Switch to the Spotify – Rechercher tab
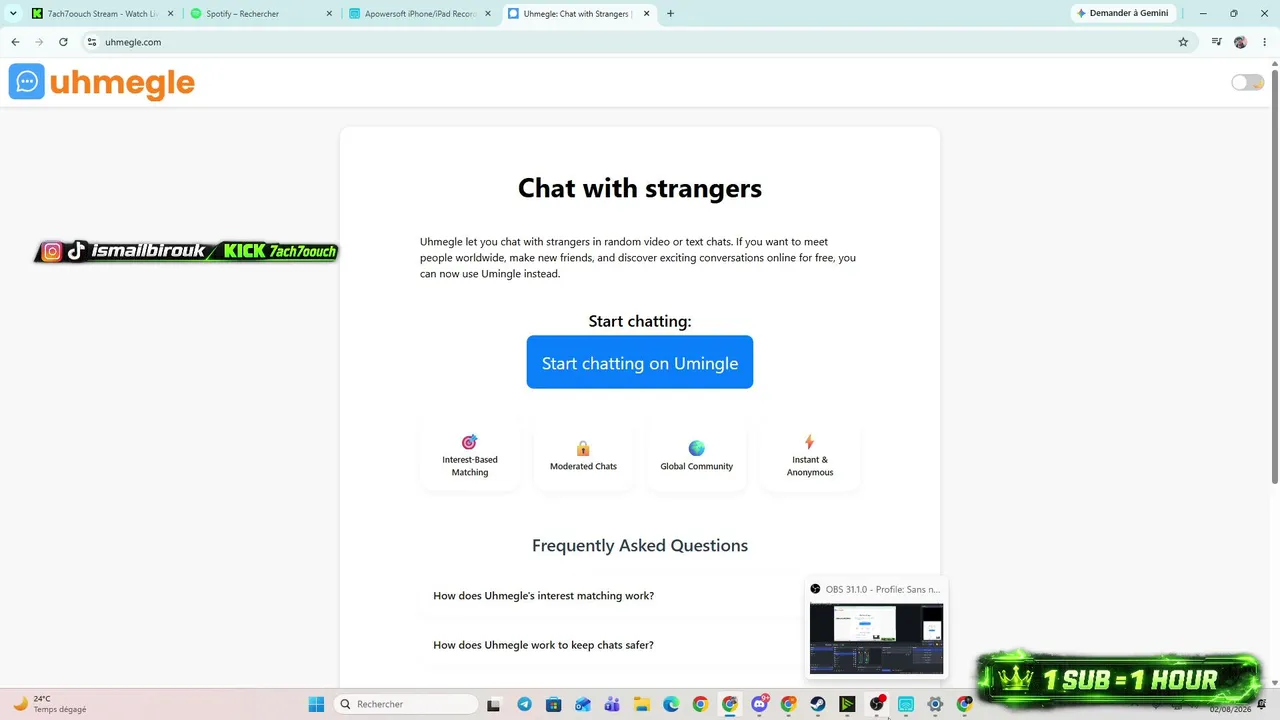The image size is (1280, 720). [259, 14]
